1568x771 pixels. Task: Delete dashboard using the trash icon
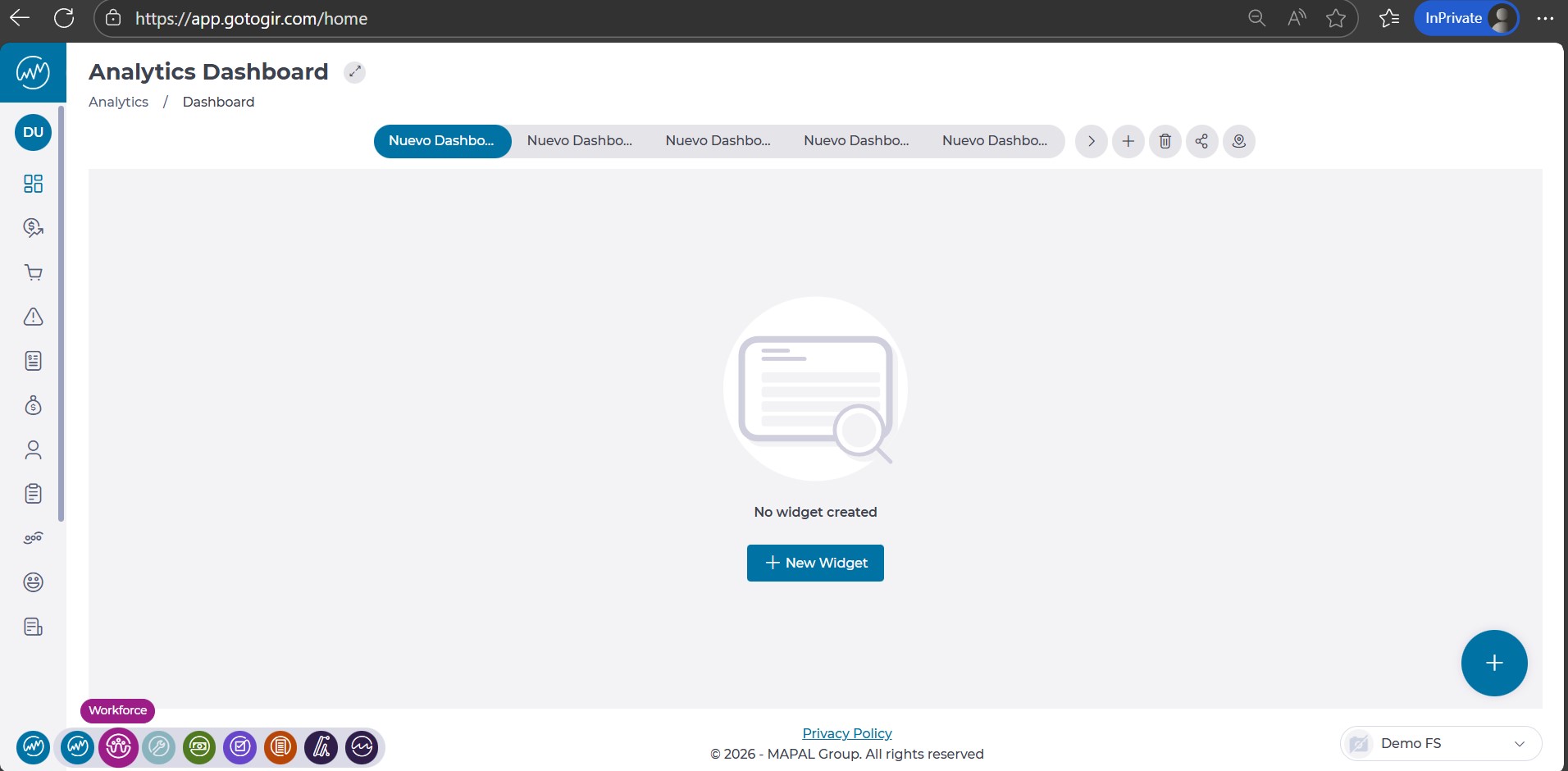point(1165,141)
